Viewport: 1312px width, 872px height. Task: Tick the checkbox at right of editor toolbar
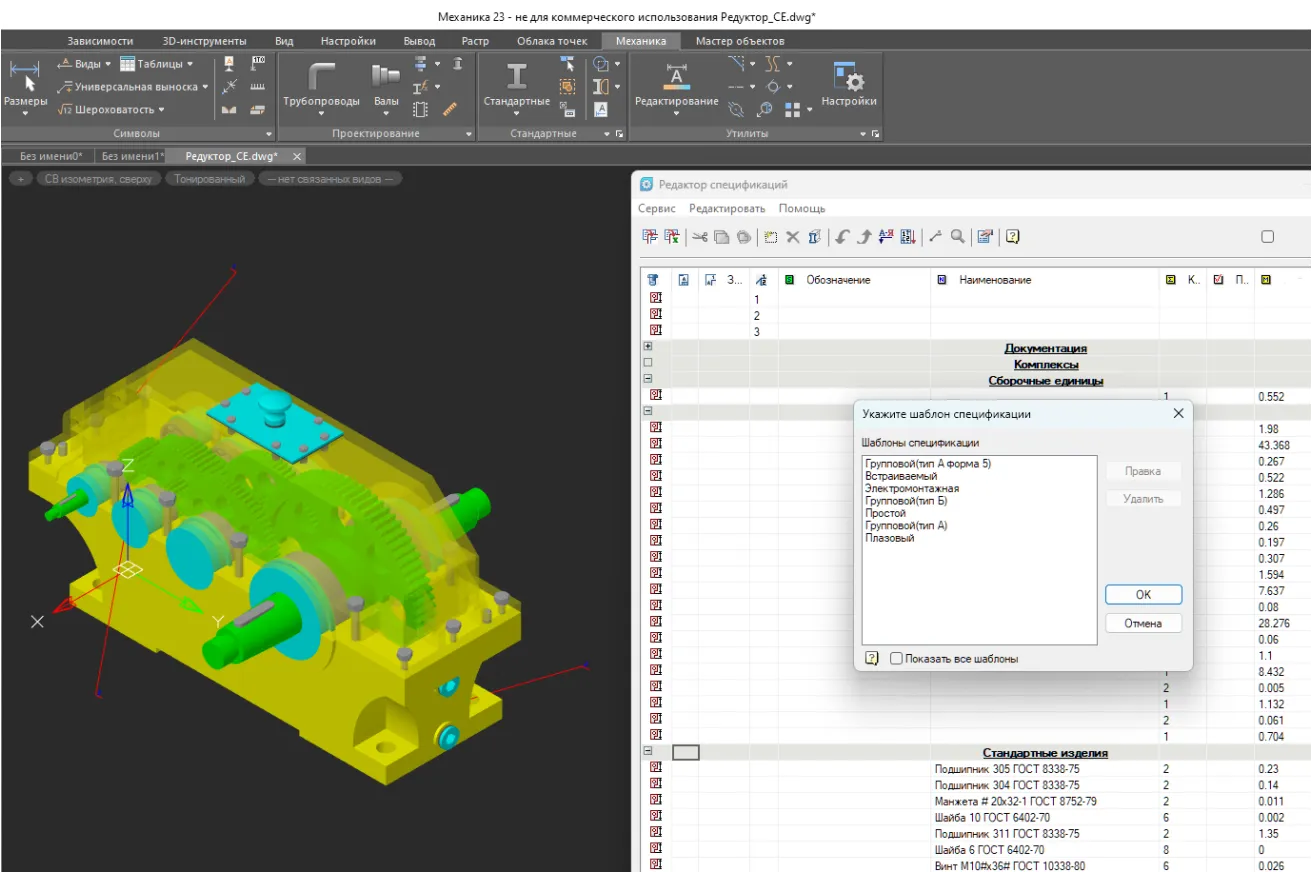[1268, 237]
